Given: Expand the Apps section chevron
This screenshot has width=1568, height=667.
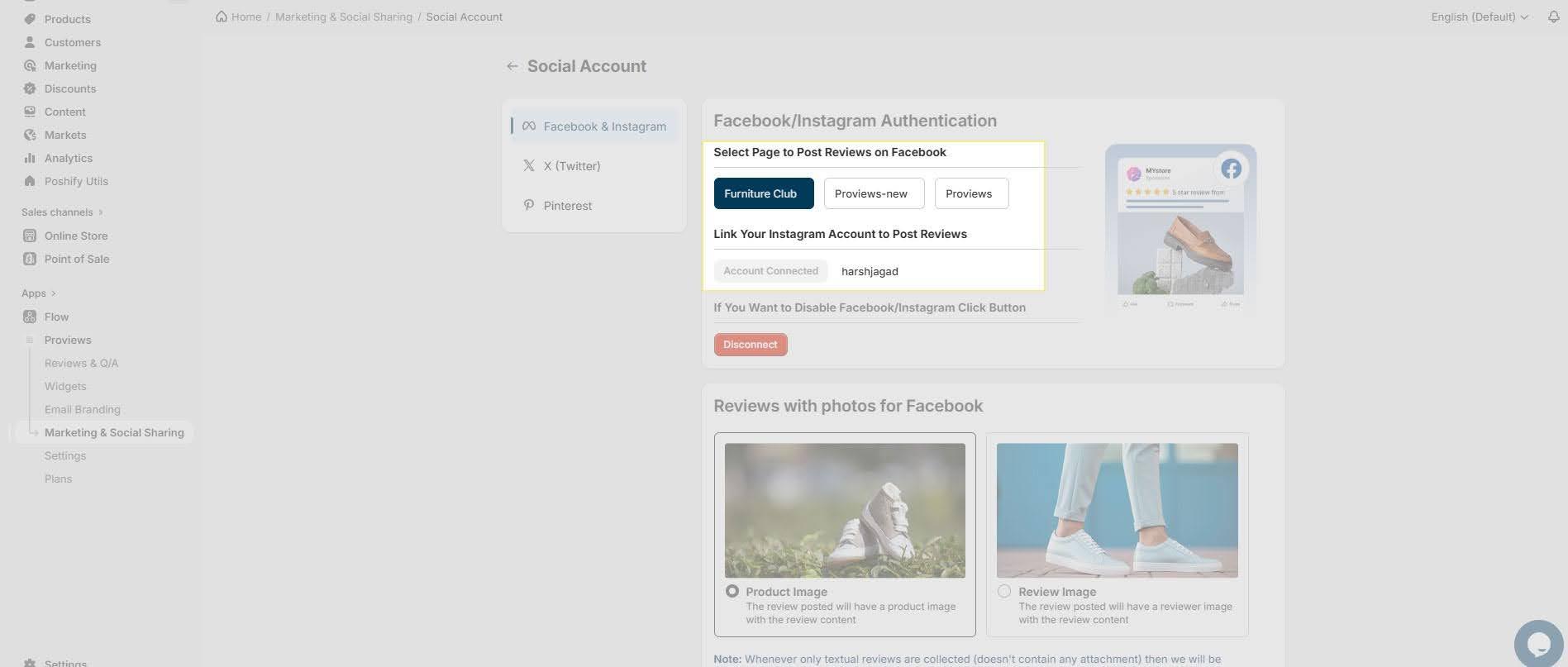Looking at the screenshot, I should (53, 293).
